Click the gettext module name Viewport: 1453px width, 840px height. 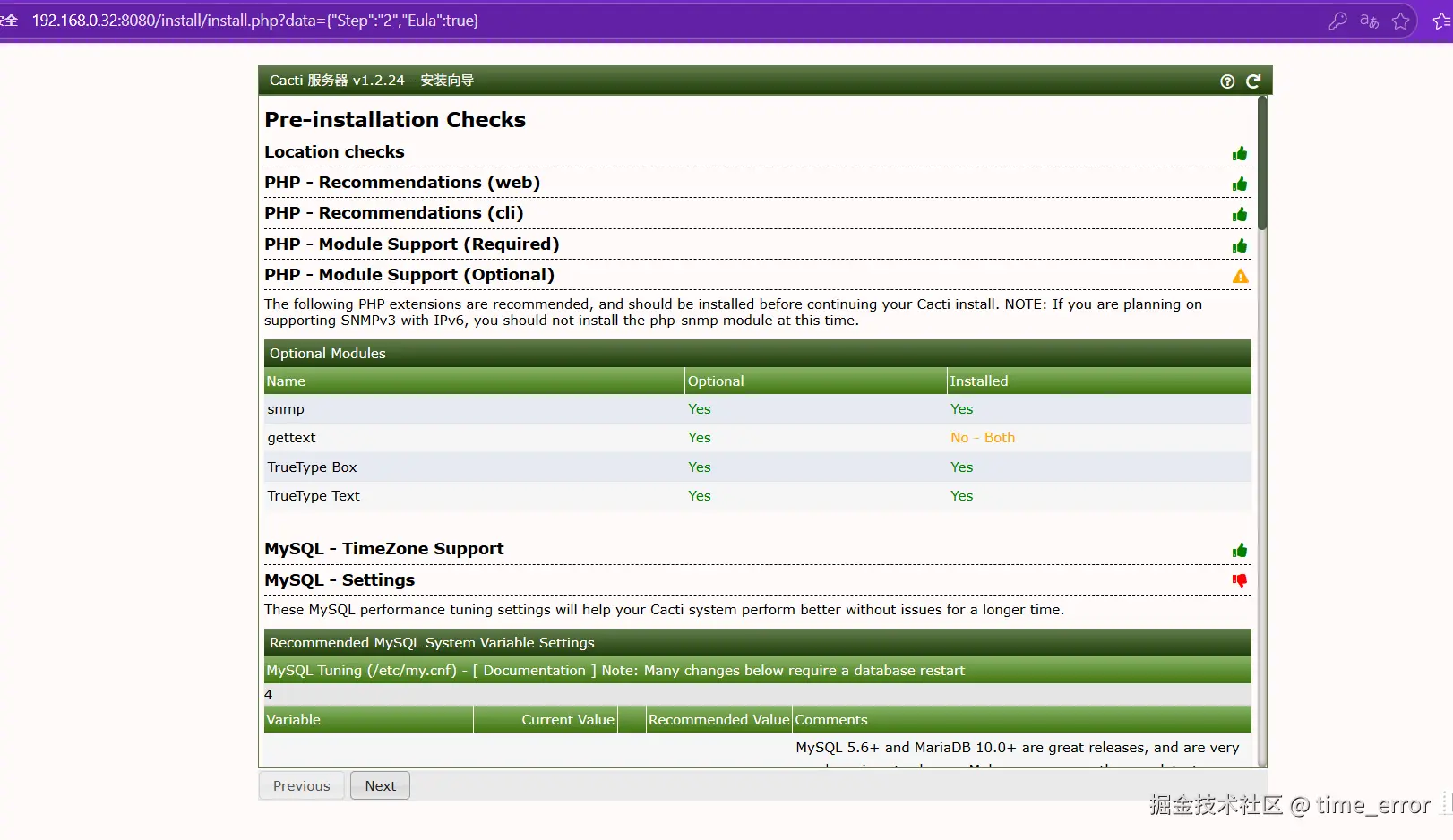[291, 438]
